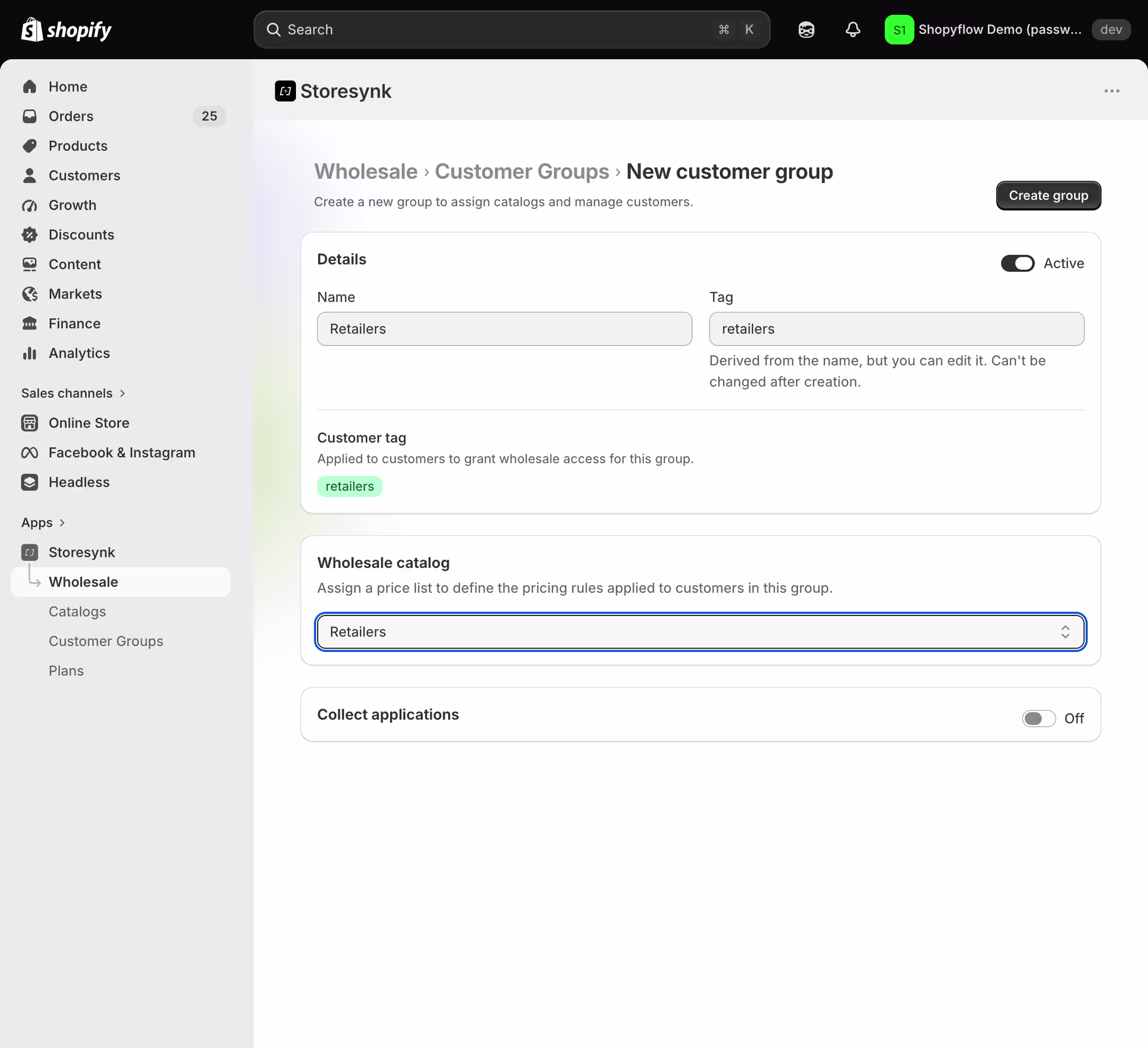
Task: Click the Content image icon
Action: coord(30,264)
